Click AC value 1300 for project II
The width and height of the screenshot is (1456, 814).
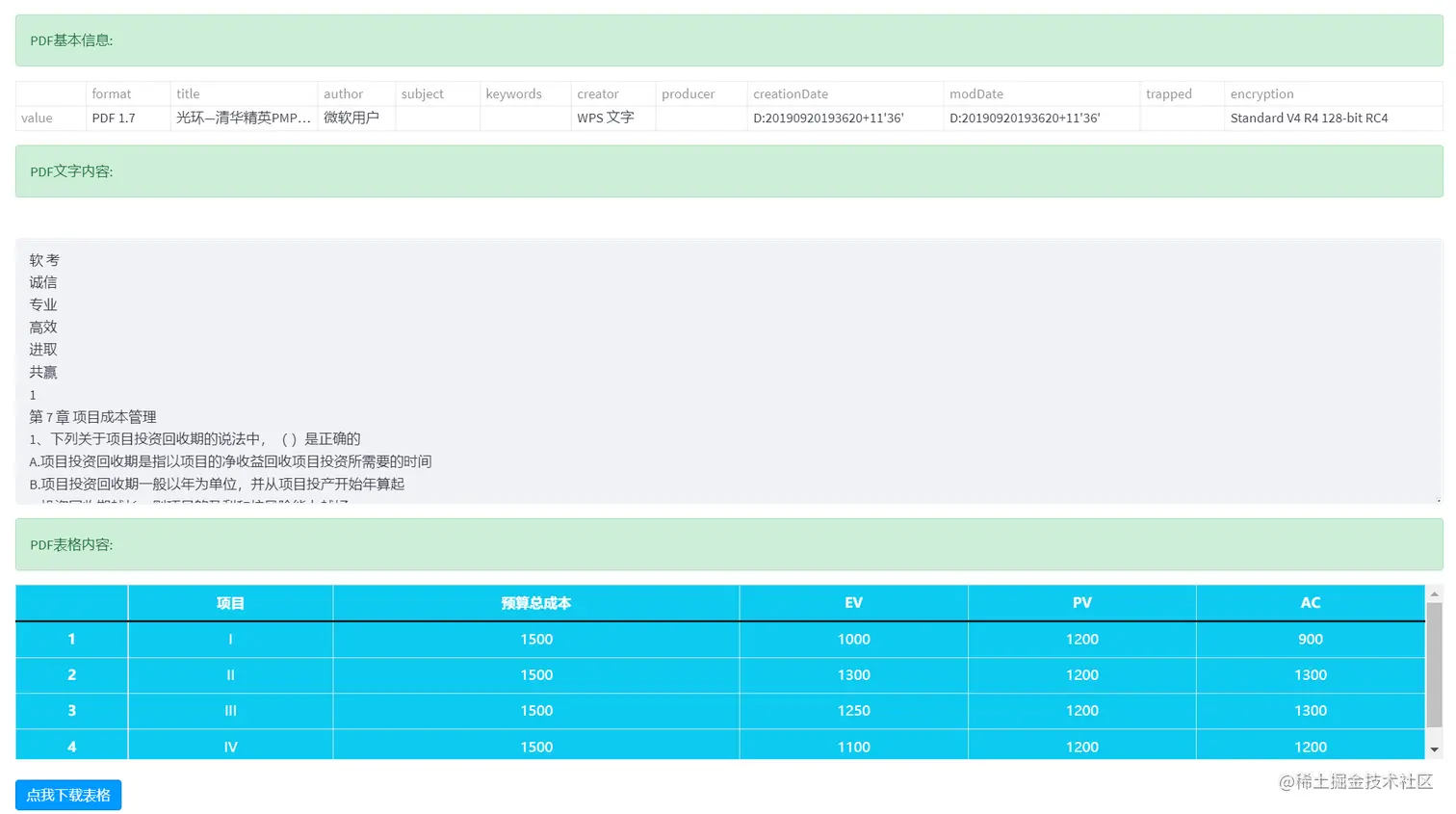[1311, 675]
